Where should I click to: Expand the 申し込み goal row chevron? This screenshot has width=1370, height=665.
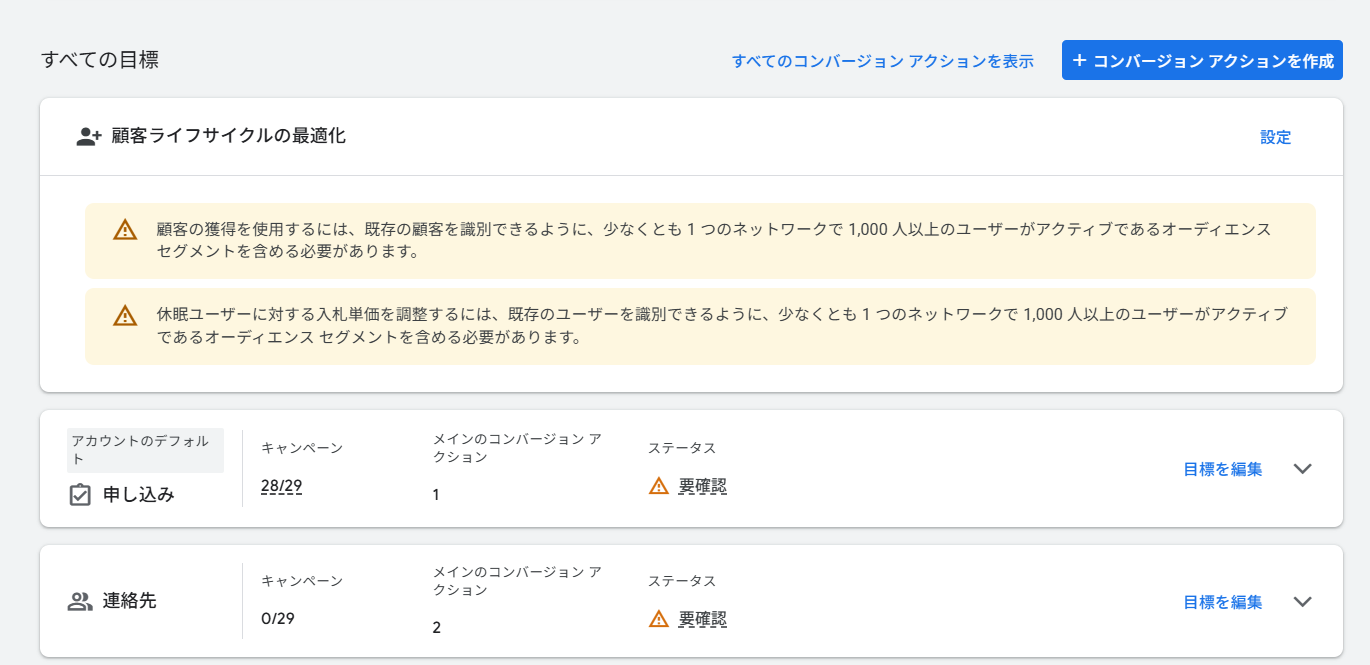[x=1302, y=469]
